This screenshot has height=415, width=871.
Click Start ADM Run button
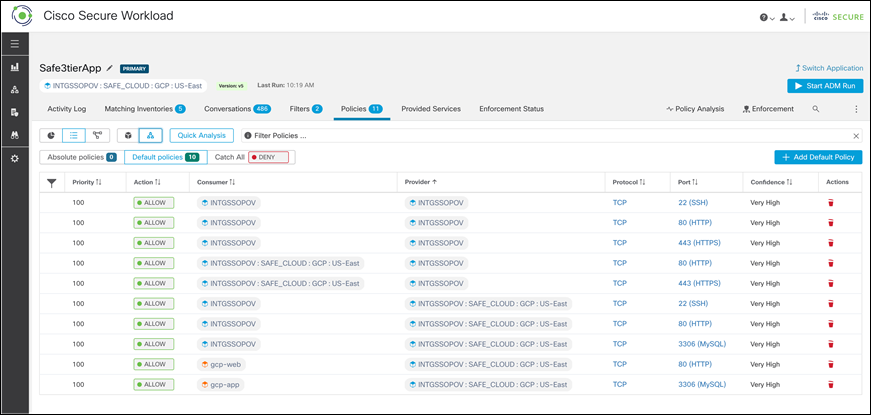(x=825, y=86)
